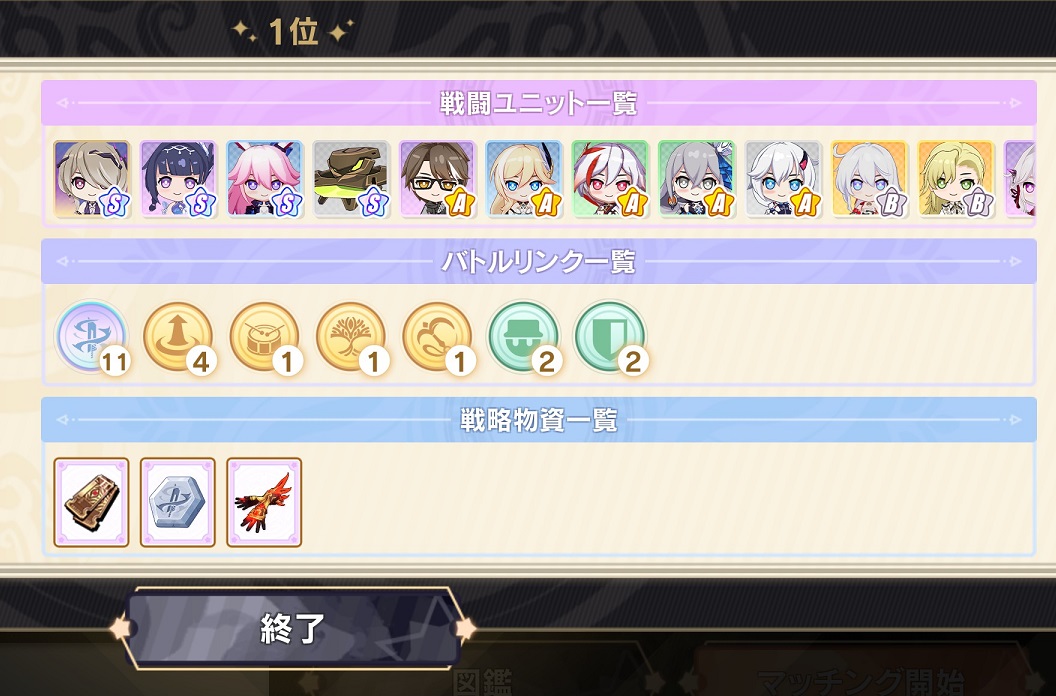Click the 終了 button
Screen dimensions: 1056x696
(x=294, y=628)
